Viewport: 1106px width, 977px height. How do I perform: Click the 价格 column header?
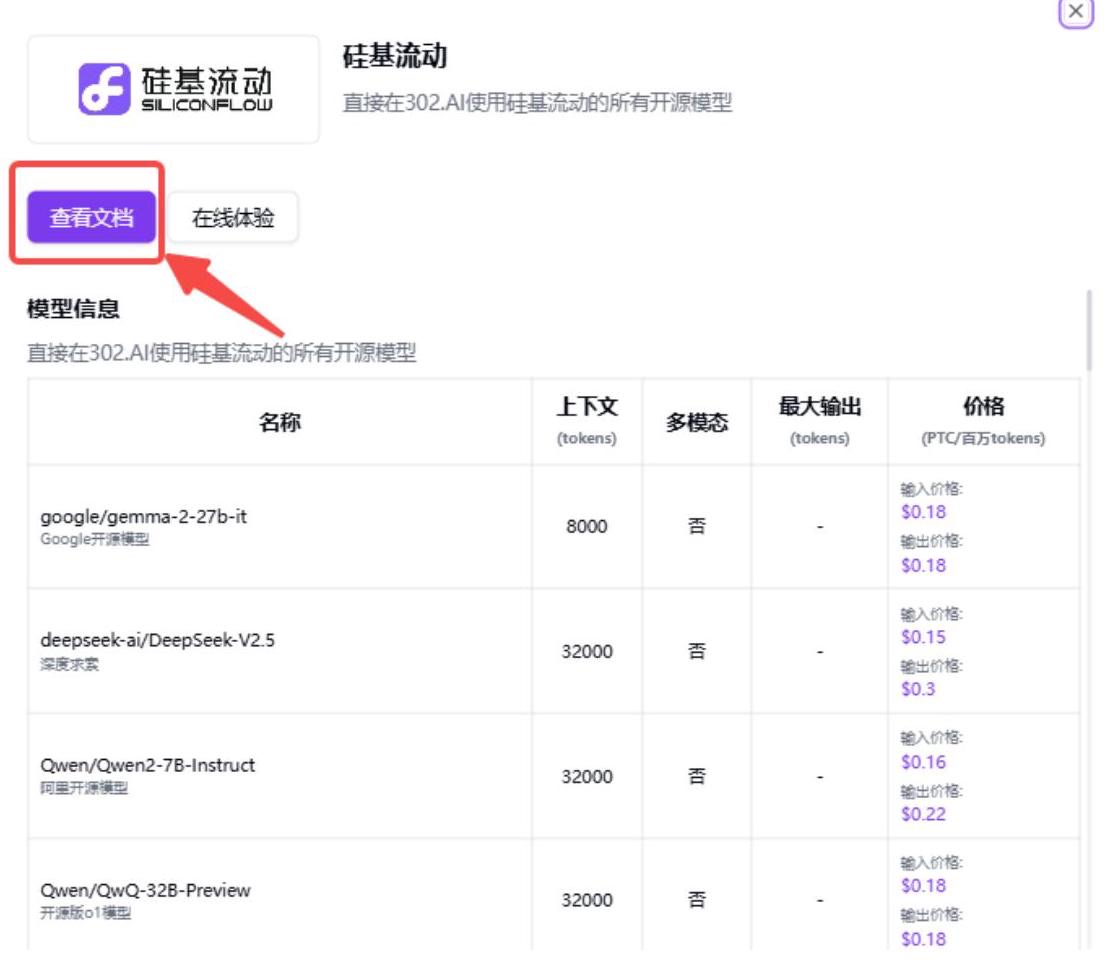[x=983, y=422]
